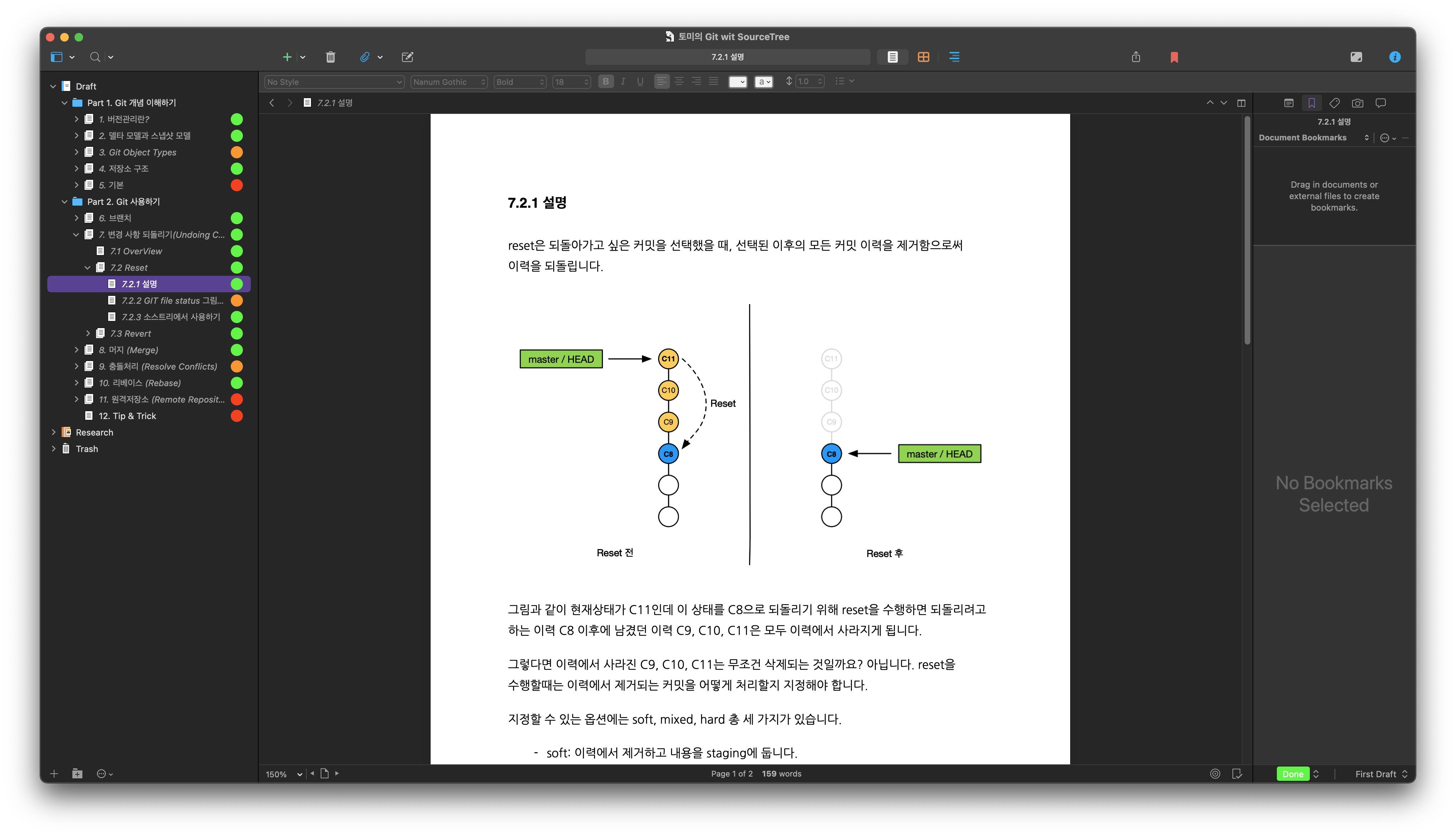Image resolution: width=1456 pixels, height=836 pixels.
Task: Toggle the binder sidebar view icon
Action: click(56, 57)
